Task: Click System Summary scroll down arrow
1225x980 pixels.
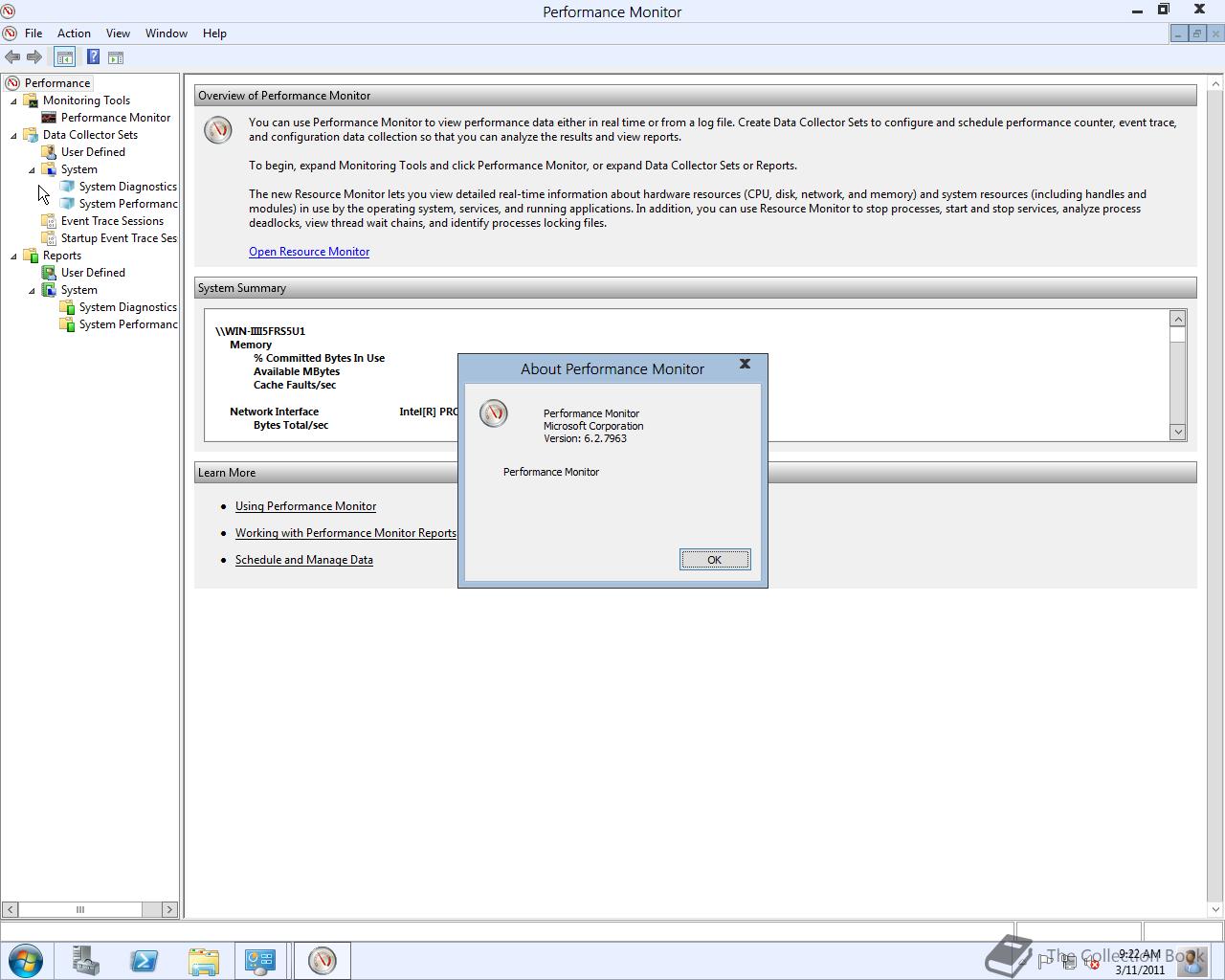Action: pos(1178,432)
